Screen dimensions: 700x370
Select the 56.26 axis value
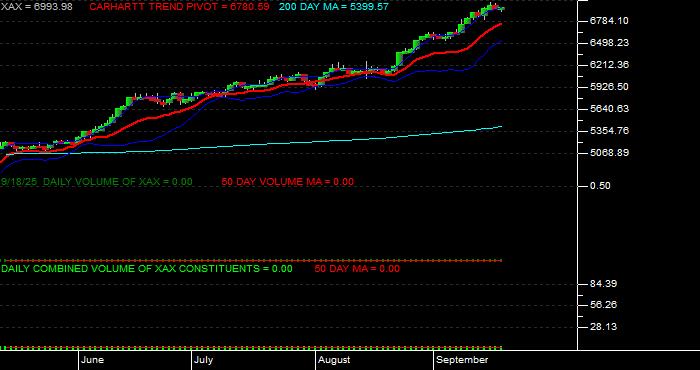(x=603, y=305)
